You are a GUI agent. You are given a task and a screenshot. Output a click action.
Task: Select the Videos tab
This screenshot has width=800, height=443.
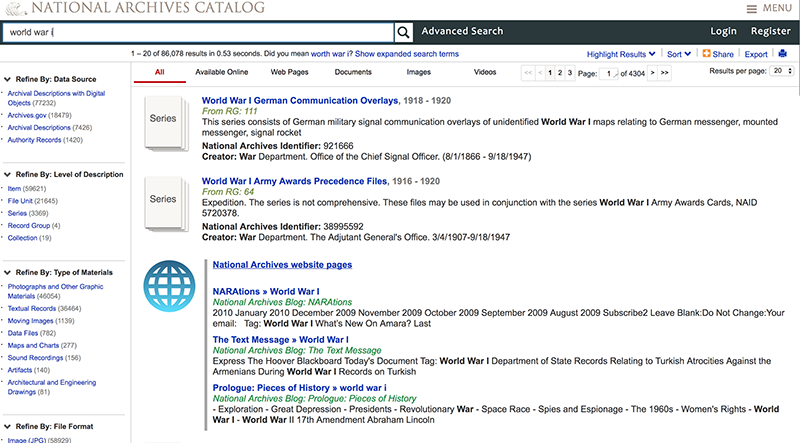(x=484, y=73)
